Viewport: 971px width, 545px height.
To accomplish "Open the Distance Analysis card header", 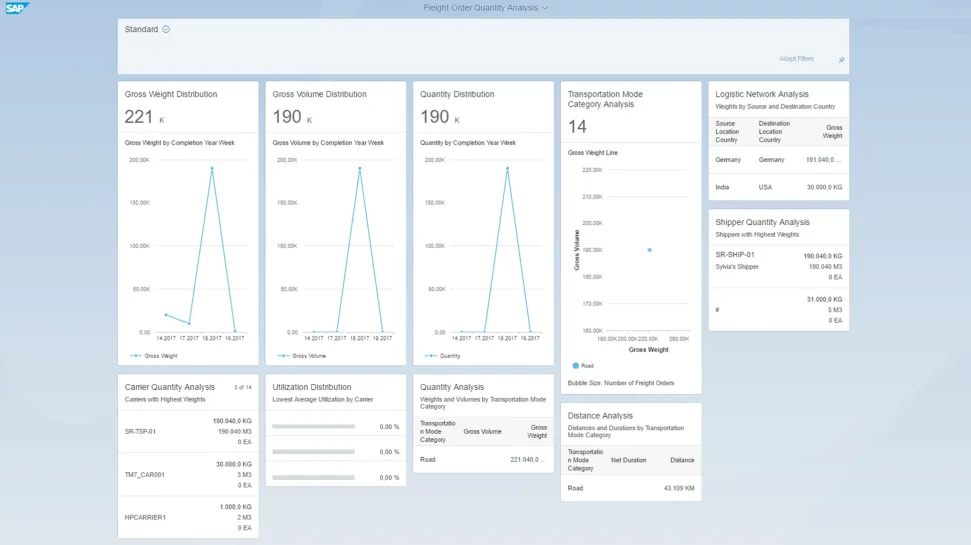I will click(x=600, y=416).
